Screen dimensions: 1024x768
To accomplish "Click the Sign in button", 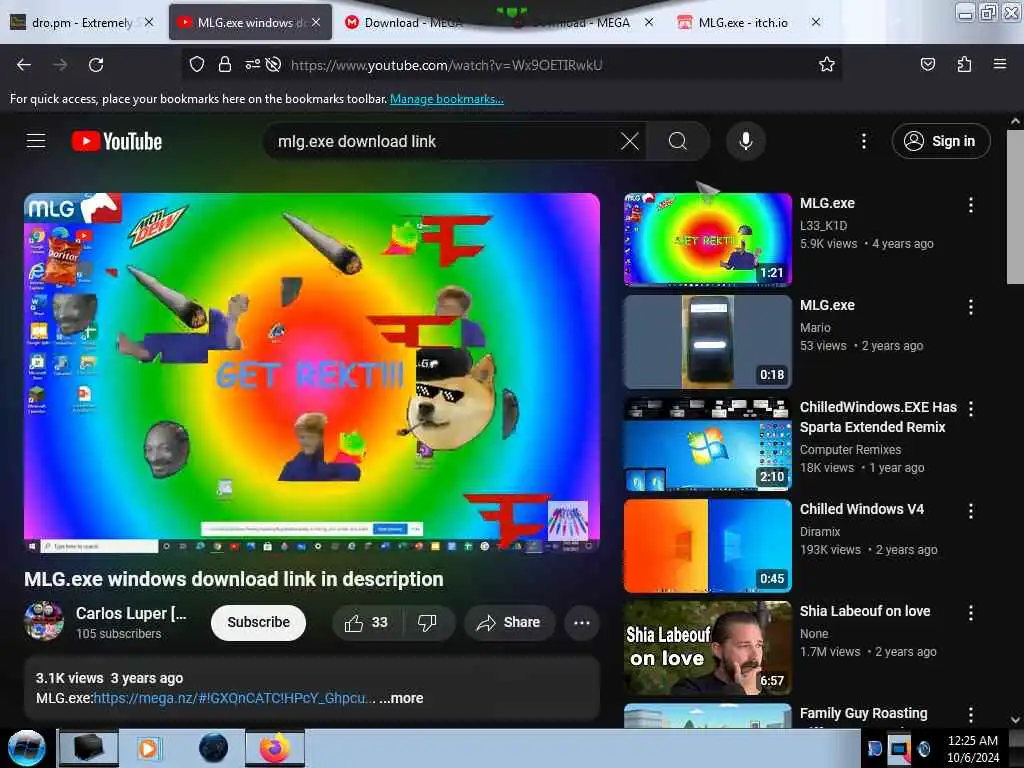I will [941, 141].
